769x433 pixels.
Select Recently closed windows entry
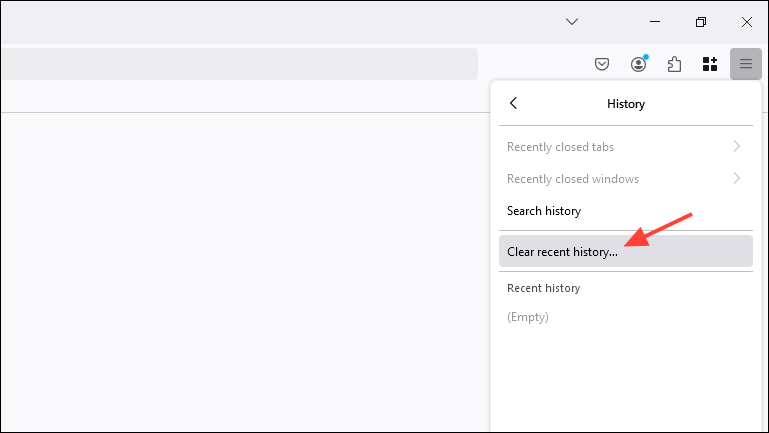click(572, 179)
